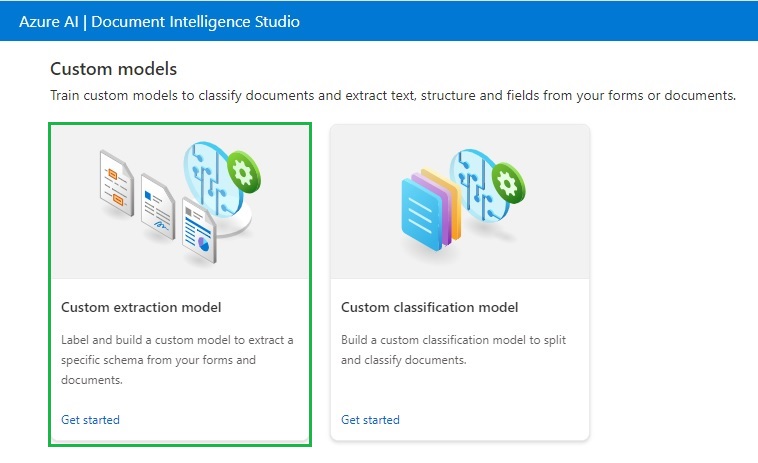758x463 pixels.
Task: Select the Custom classification model card illustration
Action: (x=460, y=202)
